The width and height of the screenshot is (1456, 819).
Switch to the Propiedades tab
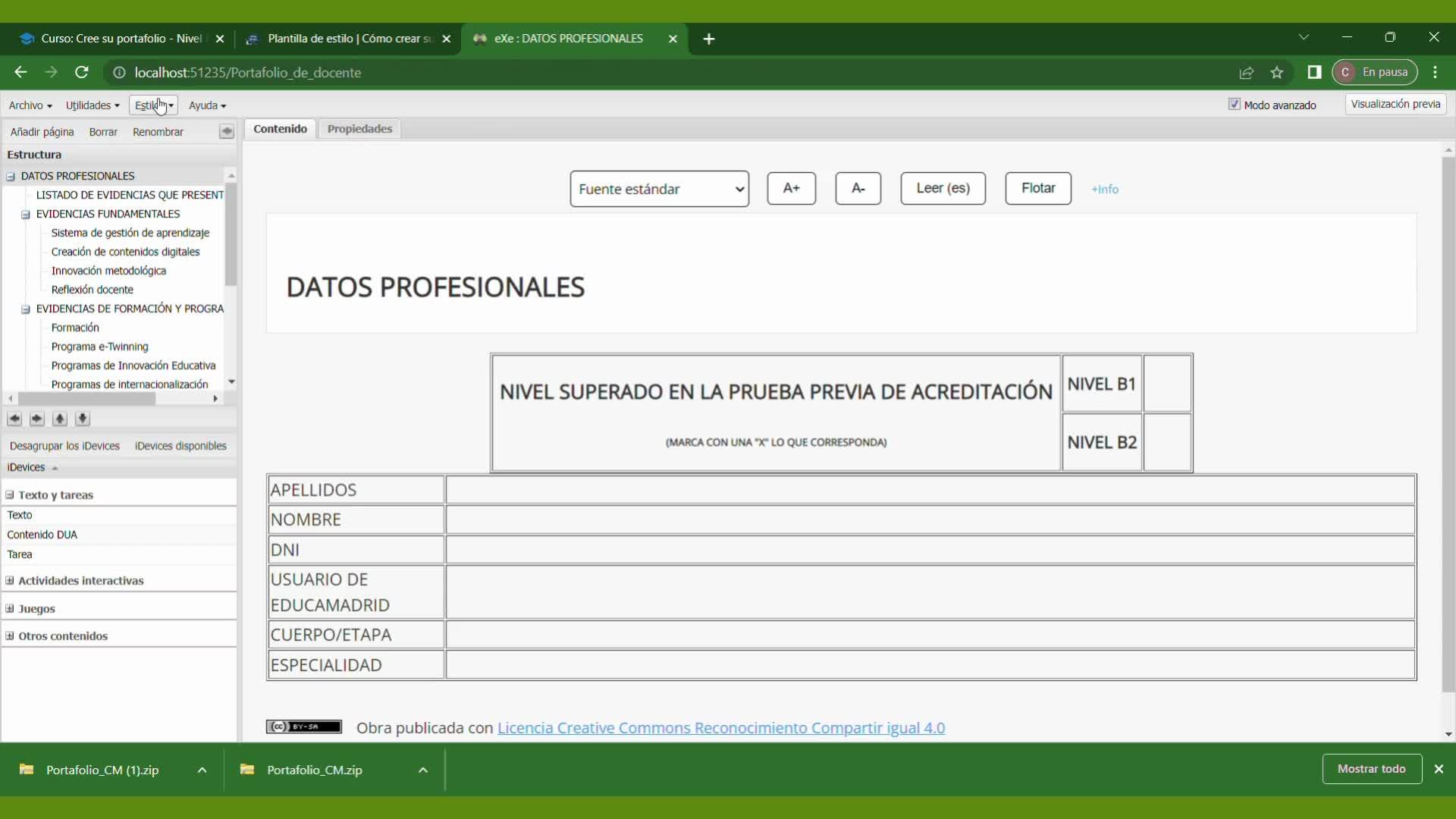(359, 129)
